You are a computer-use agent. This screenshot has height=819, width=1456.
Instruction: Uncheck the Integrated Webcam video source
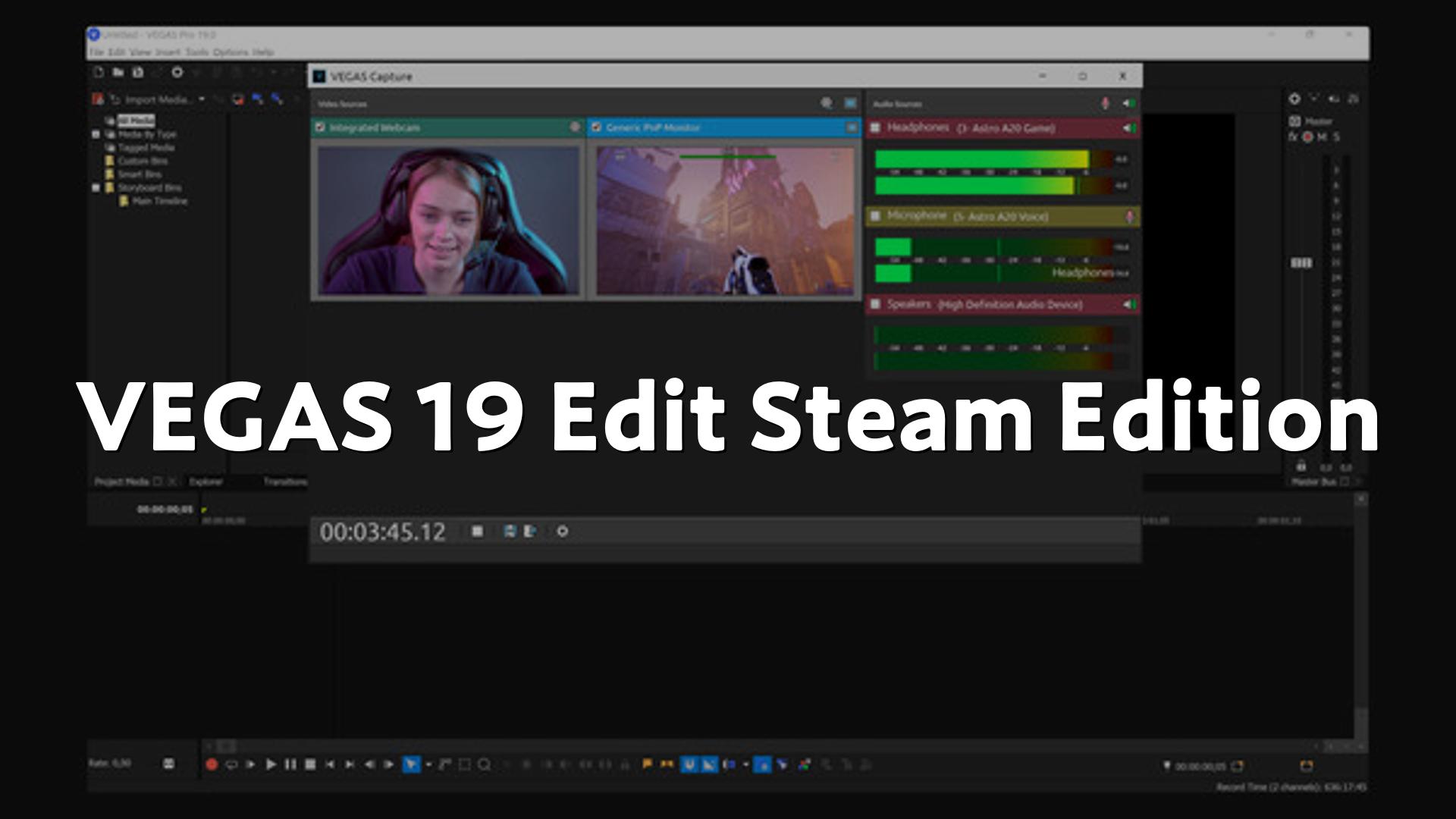click(320, 127)
